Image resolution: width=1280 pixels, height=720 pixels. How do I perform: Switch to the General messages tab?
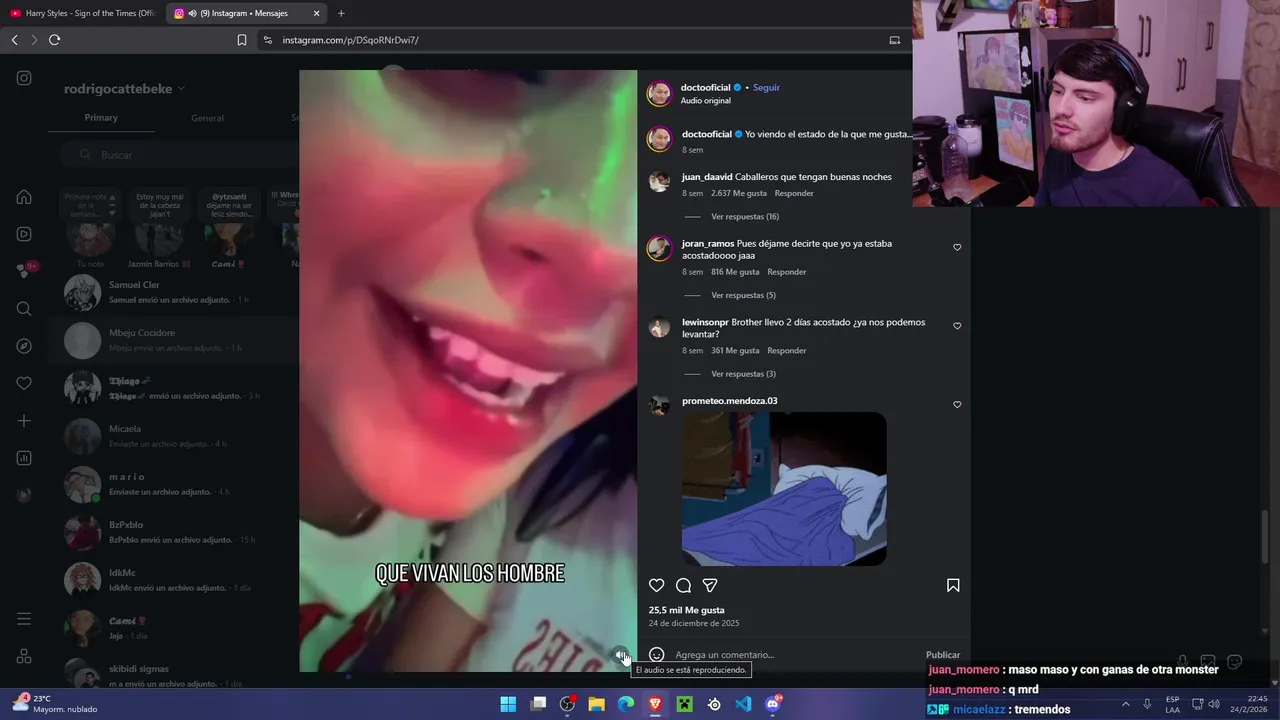[207, 118]
